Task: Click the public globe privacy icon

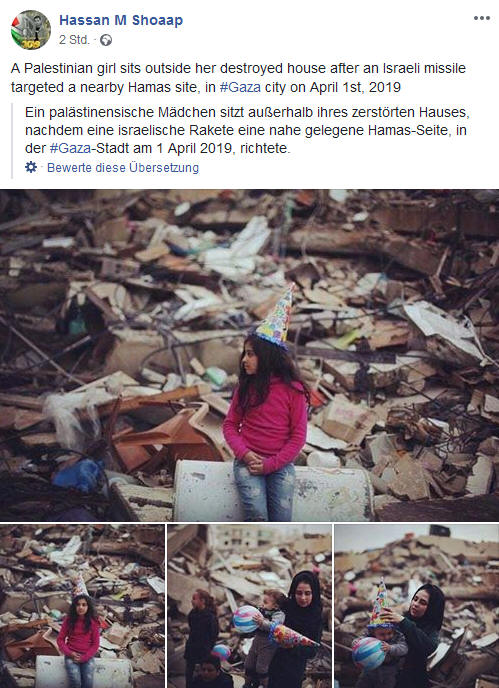Action: [x=106, y=40]
